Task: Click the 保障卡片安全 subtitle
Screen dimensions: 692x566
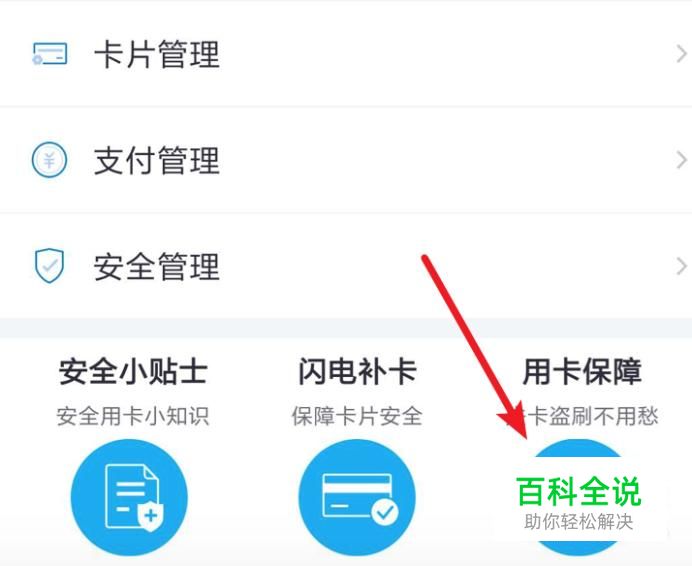Action: (357, 416)
